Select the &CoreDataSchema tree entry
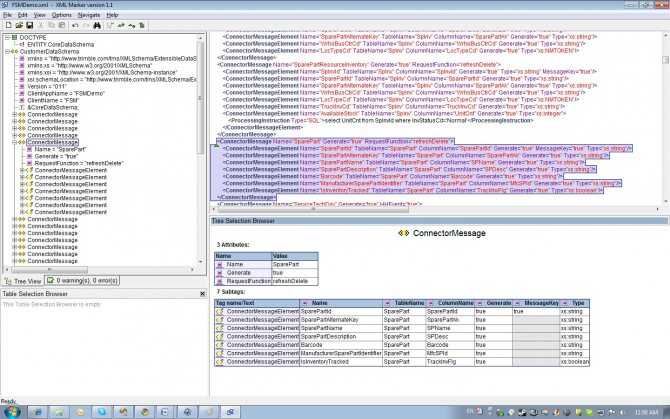The height and width of the screenshot is (419, 670). coord(53,107)
